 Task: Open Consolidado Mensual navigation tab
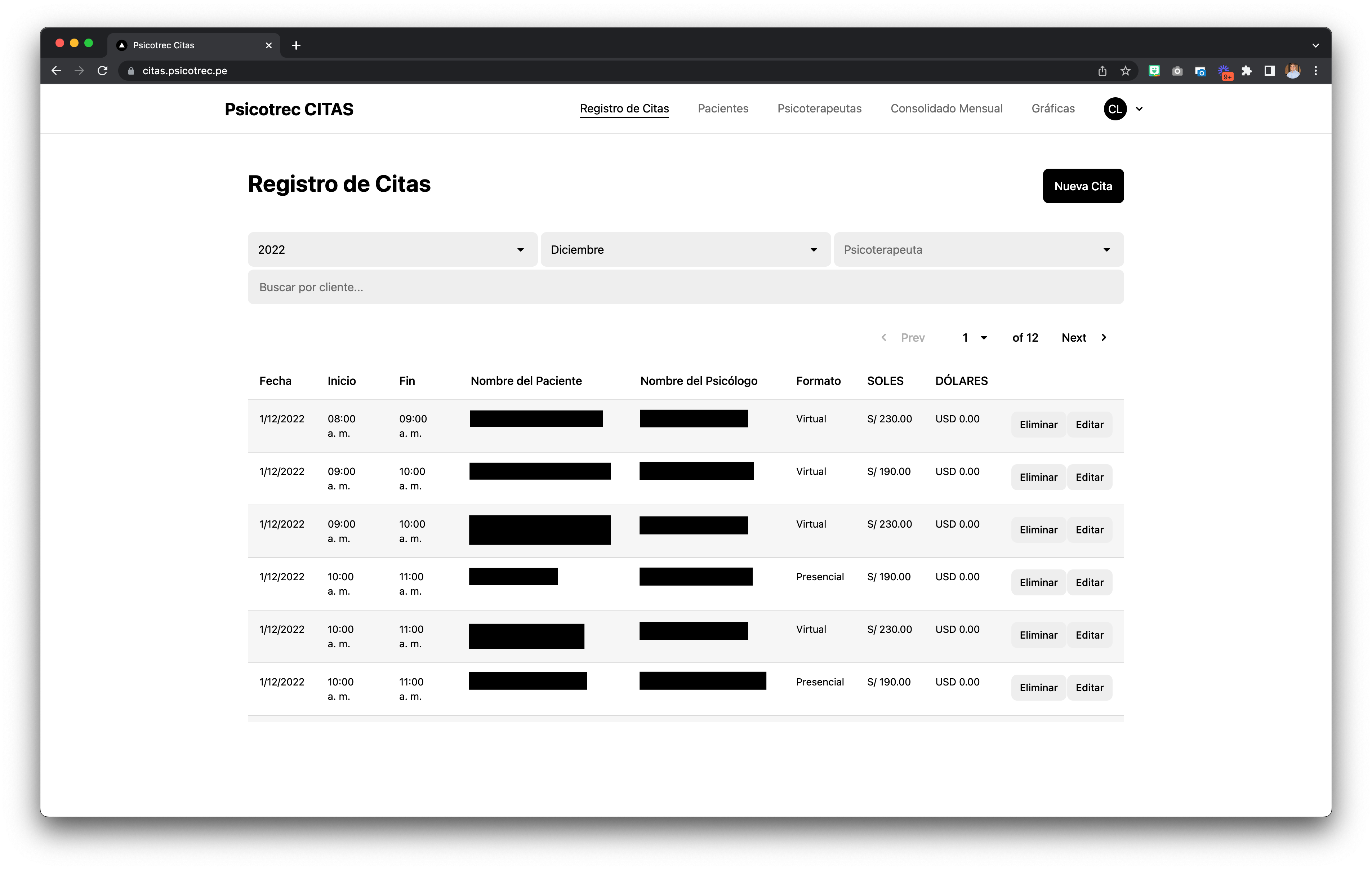pos(946,108)
